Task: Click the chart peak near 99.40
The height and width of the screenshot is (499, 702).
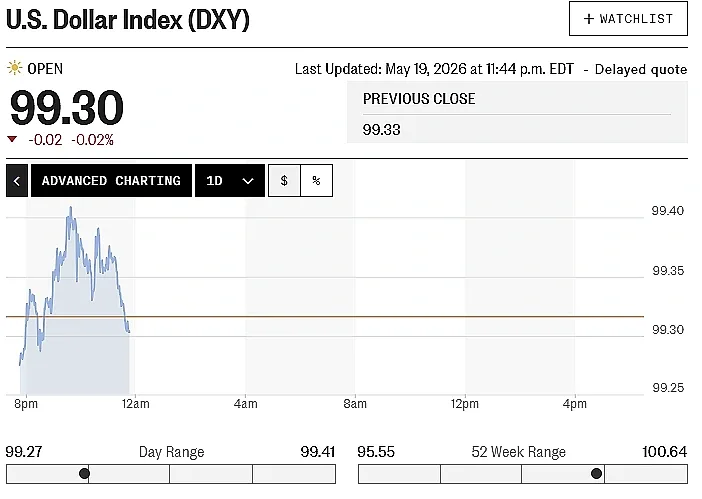Action: (70, 209)
